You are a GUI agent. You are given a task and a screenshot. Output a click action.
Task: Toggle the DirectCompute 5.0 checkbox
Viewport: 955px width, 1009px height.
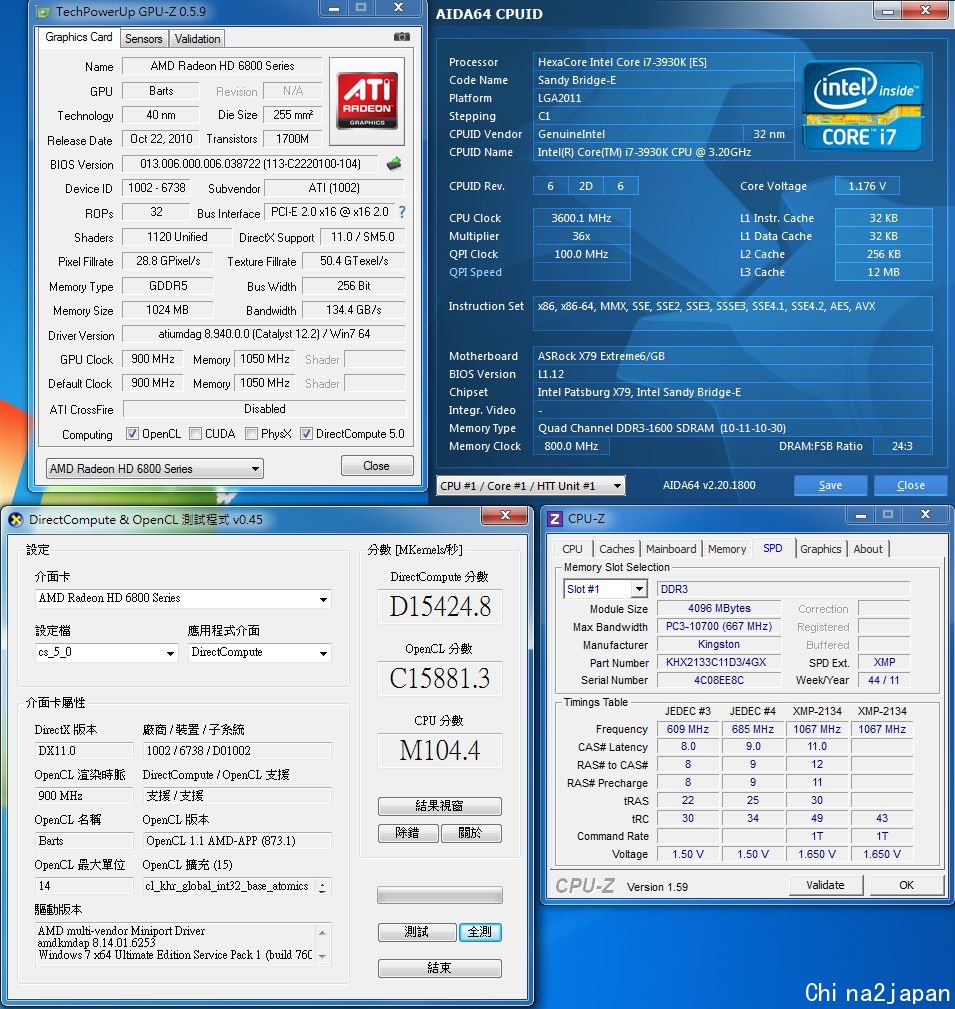pos(306,434)
